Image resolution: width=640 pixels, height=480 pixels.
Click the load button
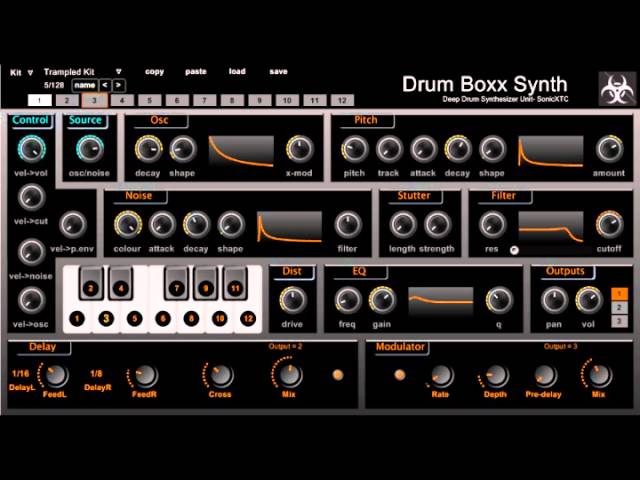237,71
